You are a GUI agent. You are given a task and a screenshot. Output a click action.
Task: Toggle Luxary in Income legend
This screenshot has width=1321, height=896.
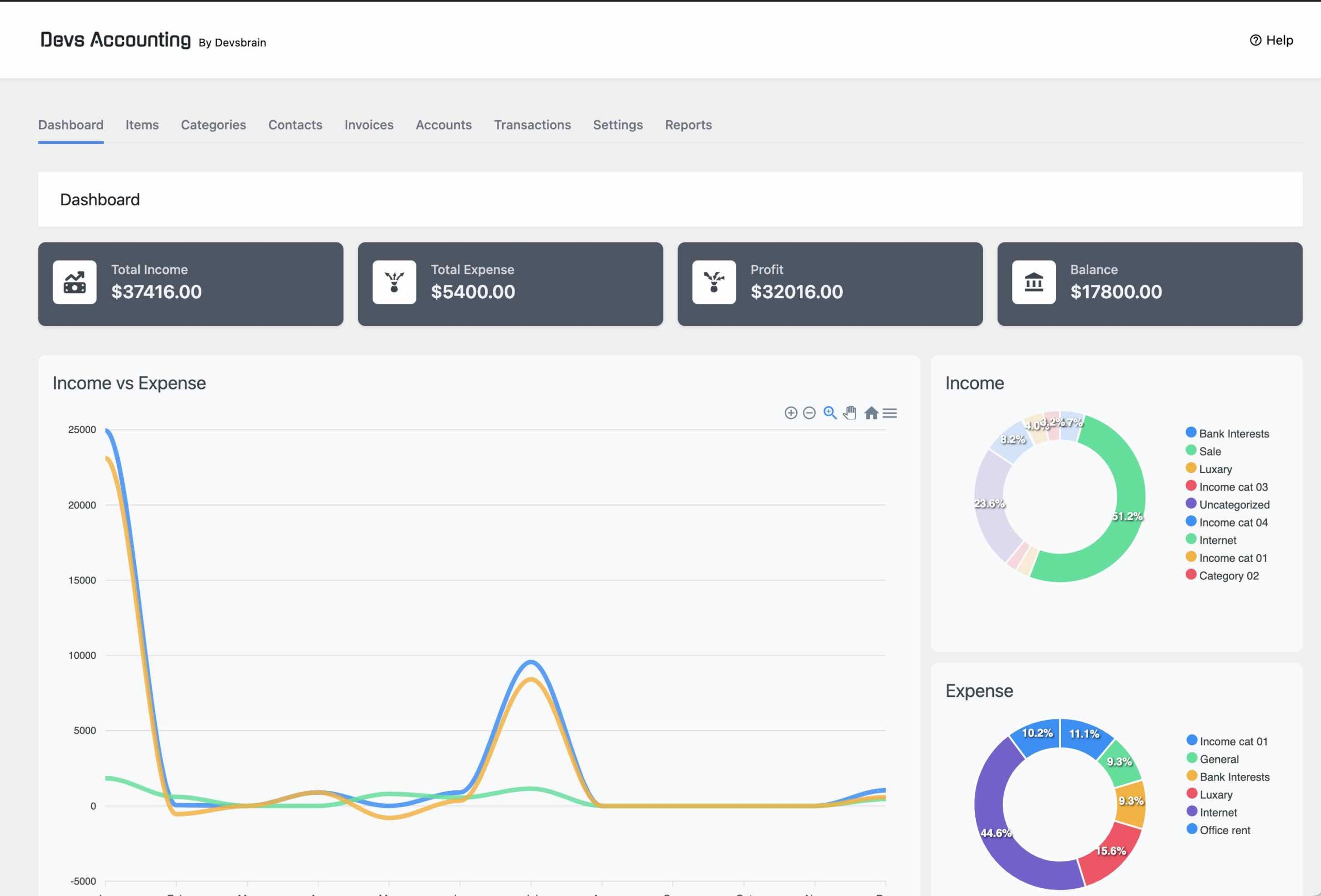tap(1209, 469)
